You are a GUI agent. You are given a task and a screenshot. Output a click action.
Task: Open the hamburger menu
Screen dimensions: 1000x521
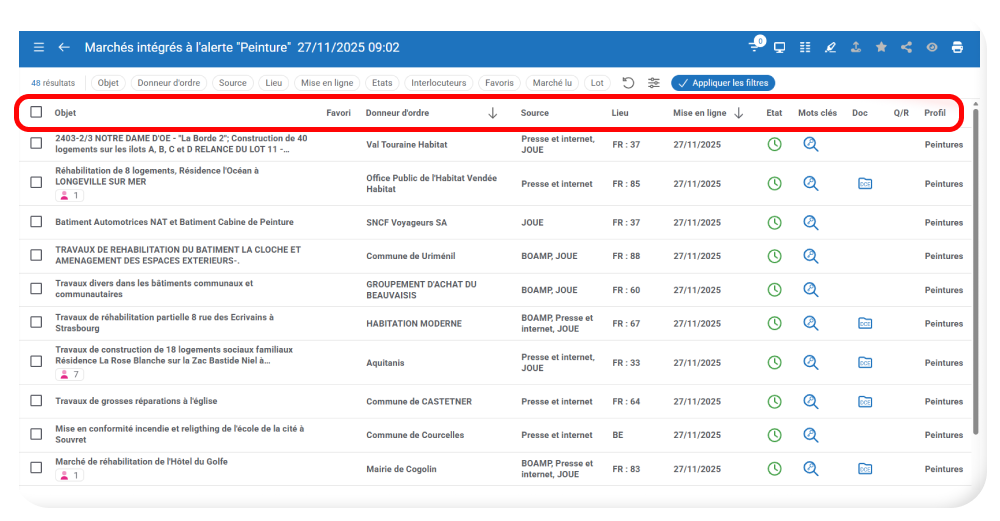(39, 47)
